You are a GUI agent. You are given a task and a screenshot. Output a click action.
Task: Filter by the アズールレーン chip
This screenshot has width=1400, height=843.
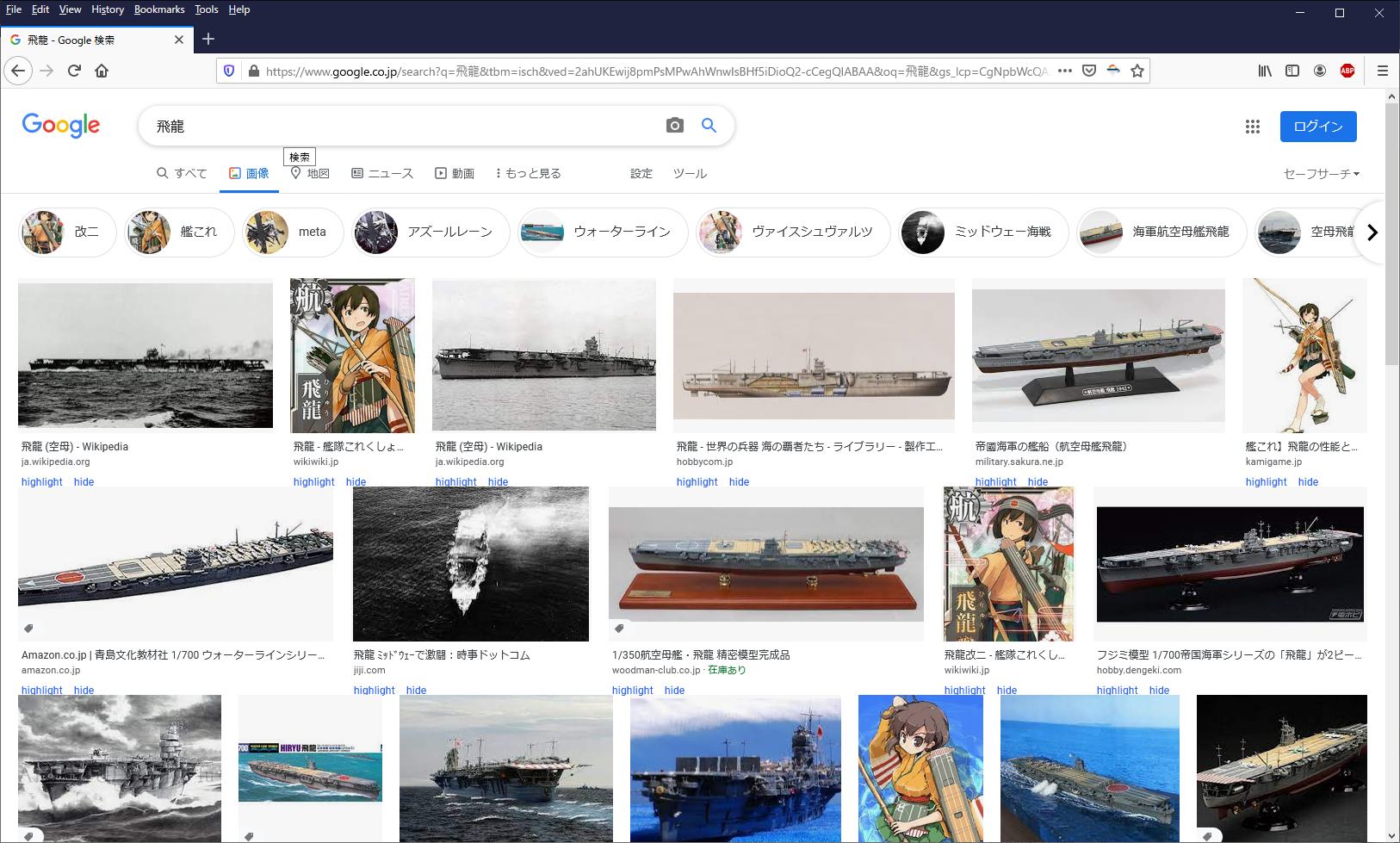(431, 232)
